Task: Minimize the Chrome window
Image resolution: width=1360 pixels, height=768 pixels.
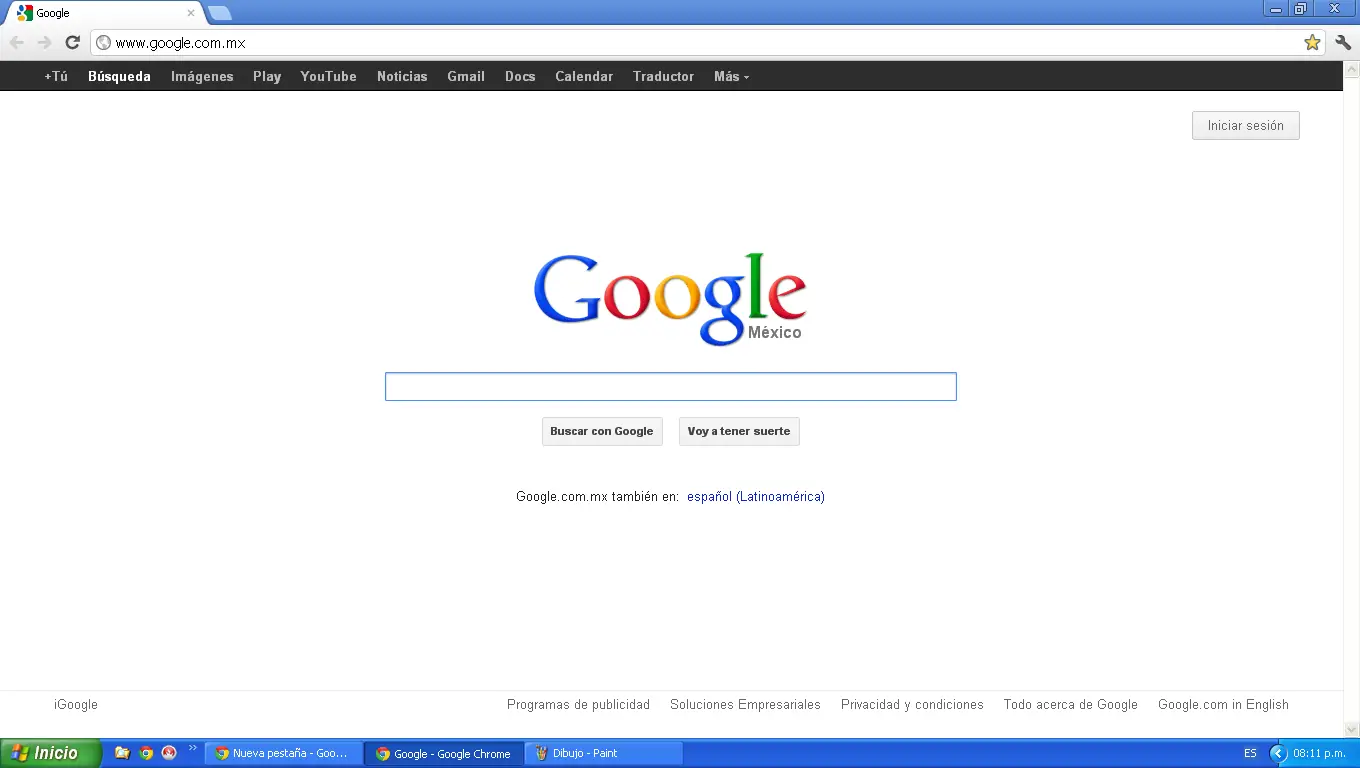Action: [1275, 9]
